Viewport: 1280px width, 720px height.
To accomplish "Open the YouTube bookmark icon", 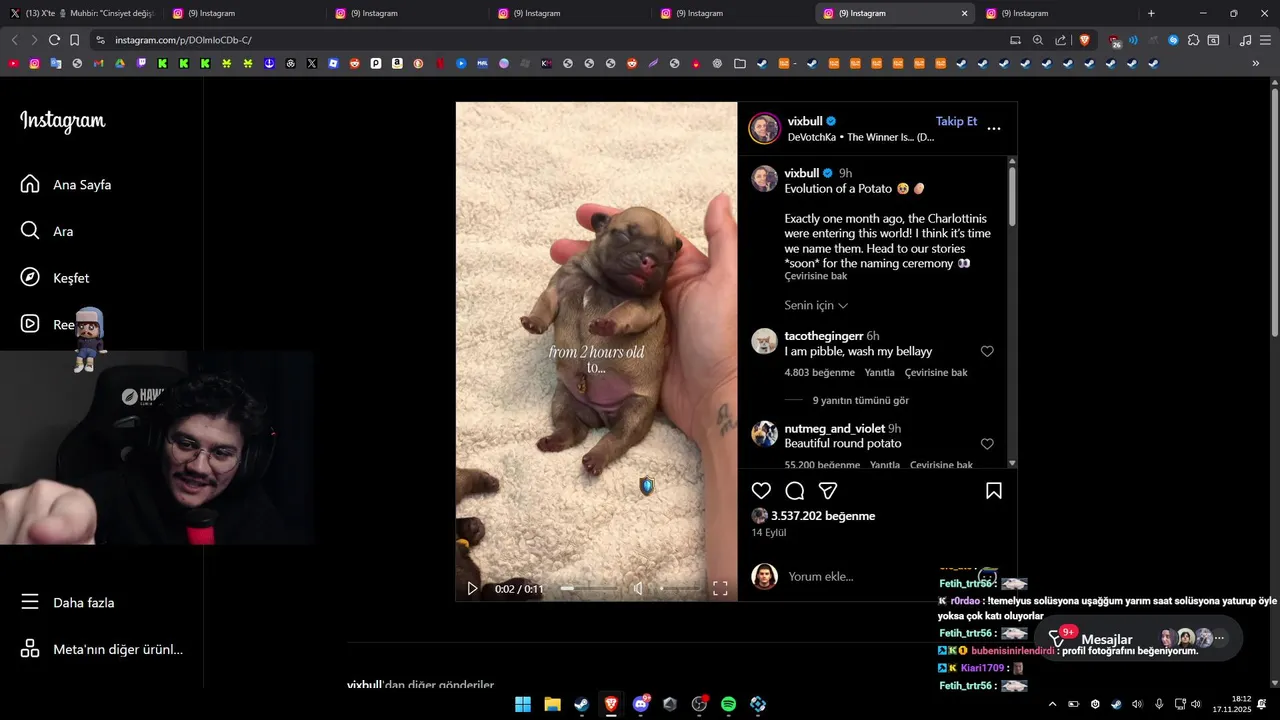I will (x=13, y=63).
